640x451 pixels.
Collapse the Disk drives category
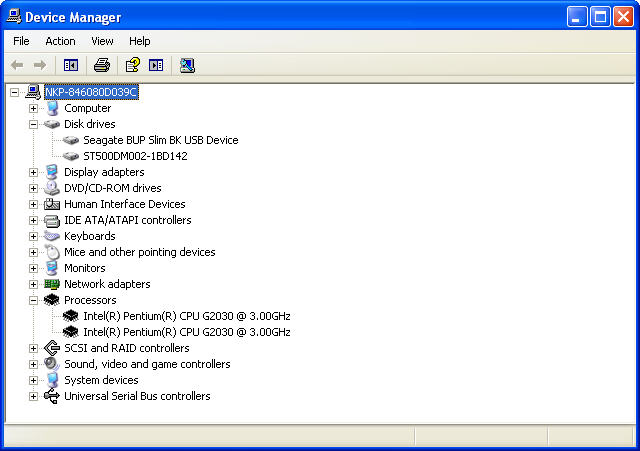click(33, 124)
